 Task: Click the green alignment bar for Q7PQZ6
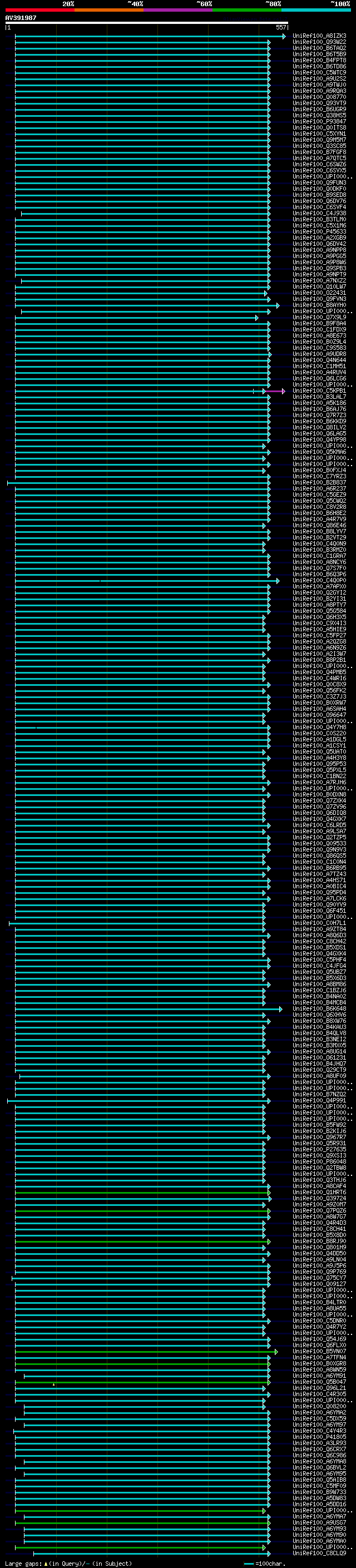pos(143,1211)
